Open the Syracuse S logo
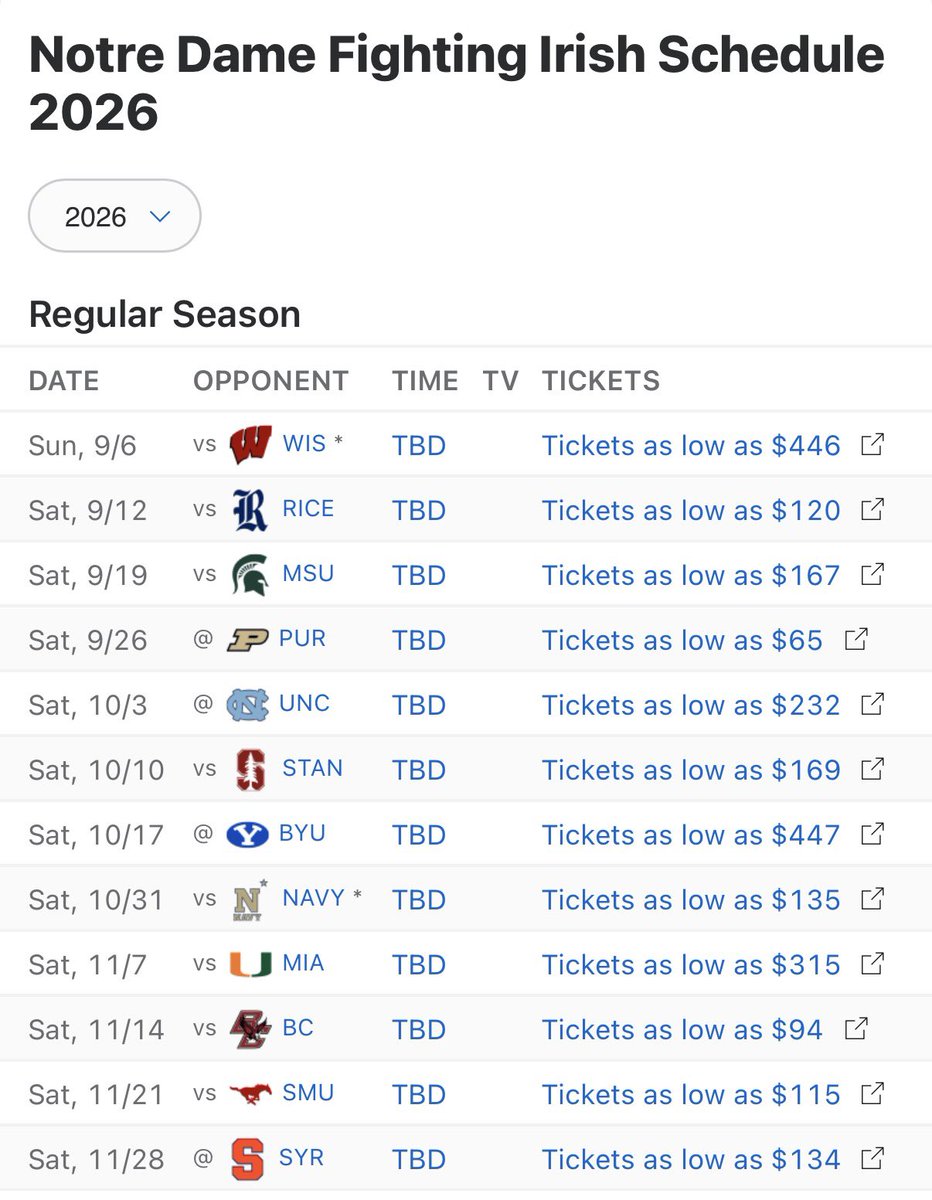The height and width of the screenshot is (1200, 932). coord(248,1160)
